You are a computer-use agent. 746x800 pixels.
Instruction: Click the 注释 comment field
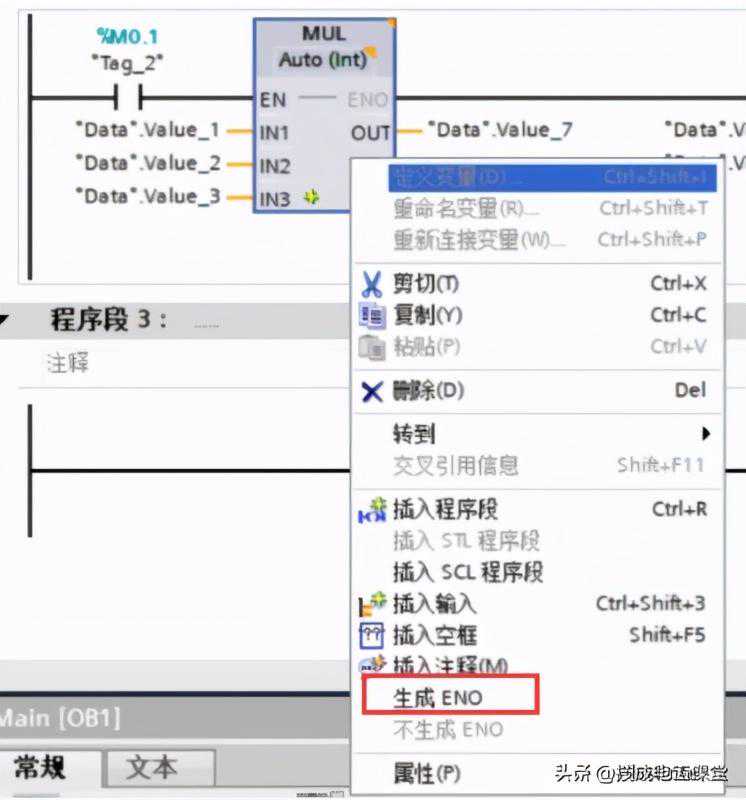coord(68,364)
